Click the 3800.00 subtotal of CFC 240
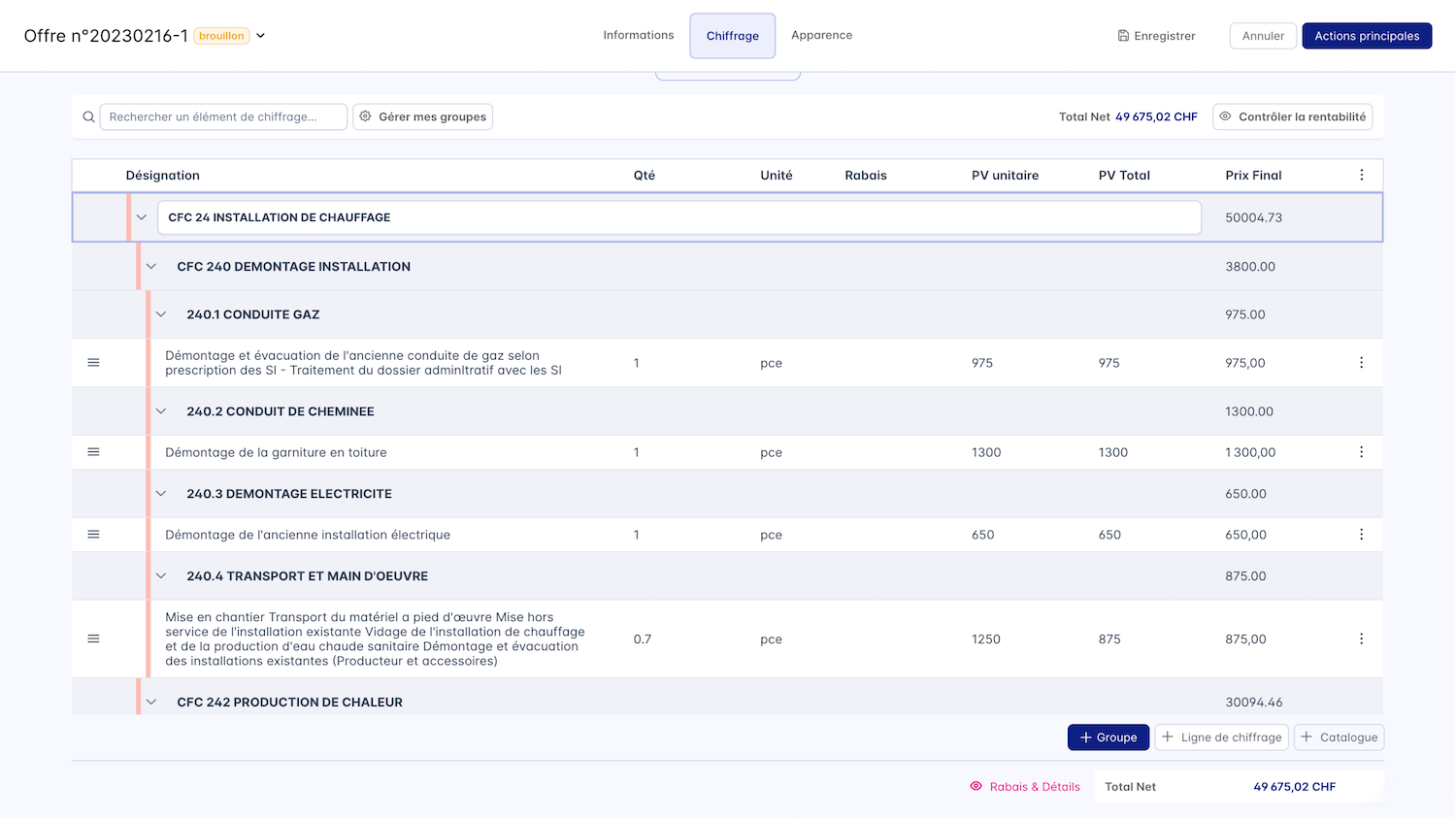The height and width of the screenshot is (819, 1456). (1250, 266)
